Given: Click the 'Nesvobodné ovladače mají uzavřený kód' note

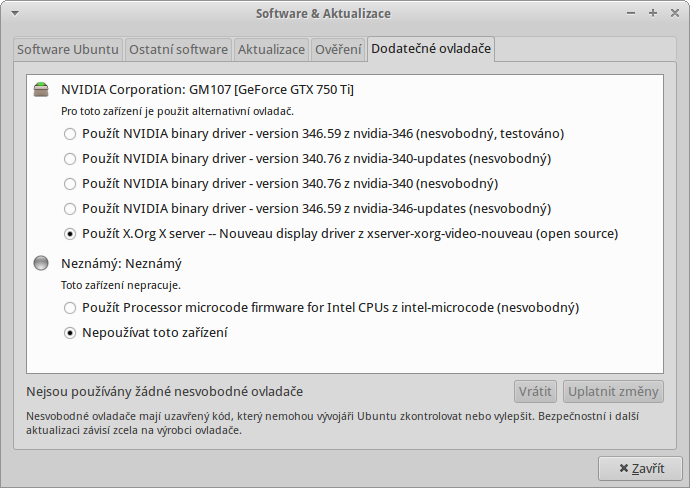Looking at the screenshot, I should tap(332, 423).
